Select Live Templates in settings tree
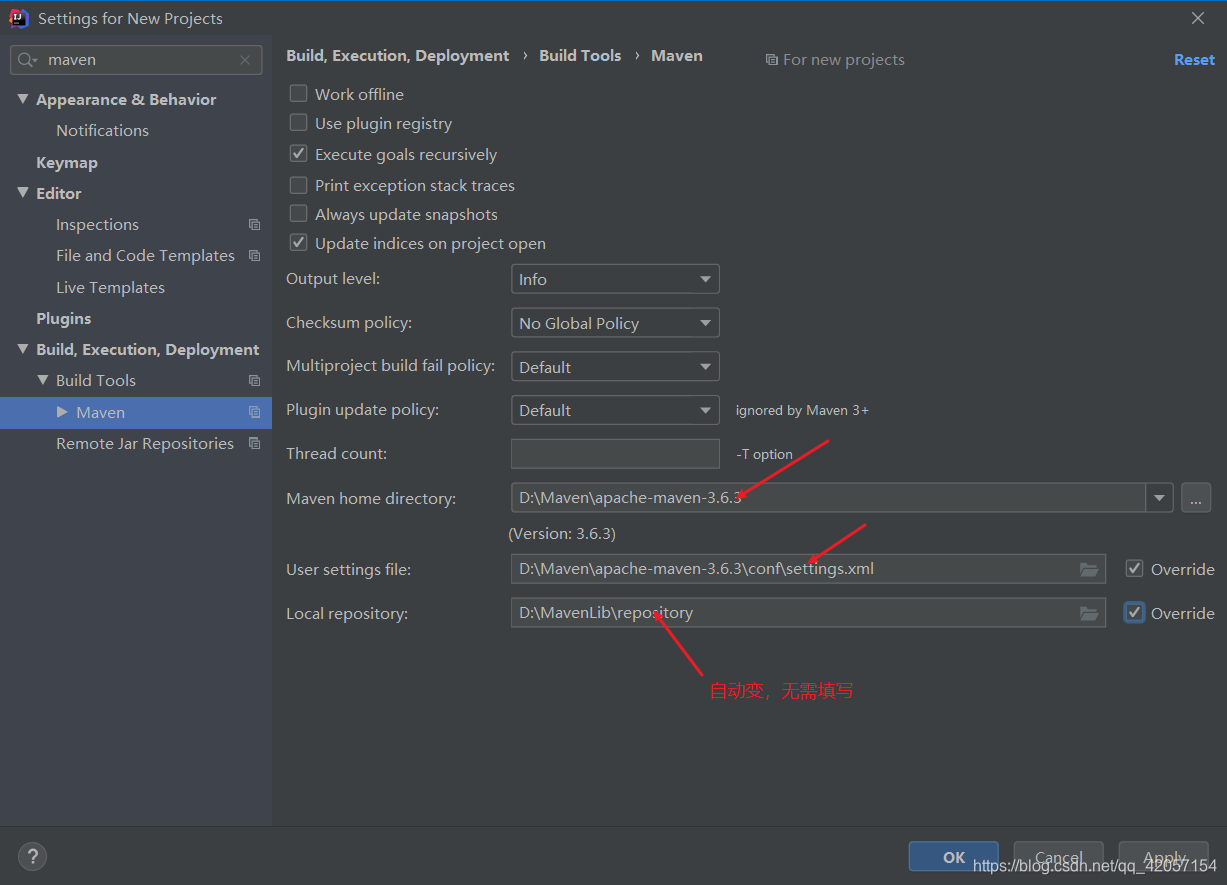 pos(110,287)
